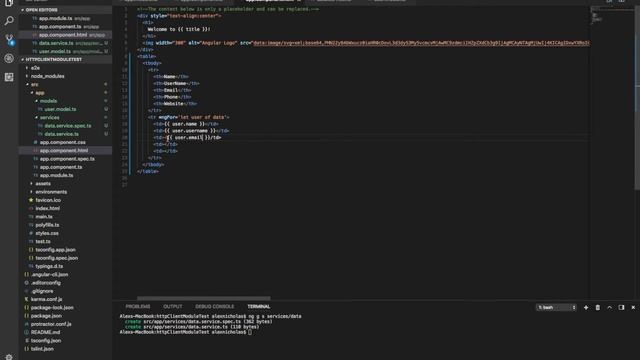Kill the terminal using trash icon
Screen dimensions: 640x360
pyautogui.click(x=598, y=307)
